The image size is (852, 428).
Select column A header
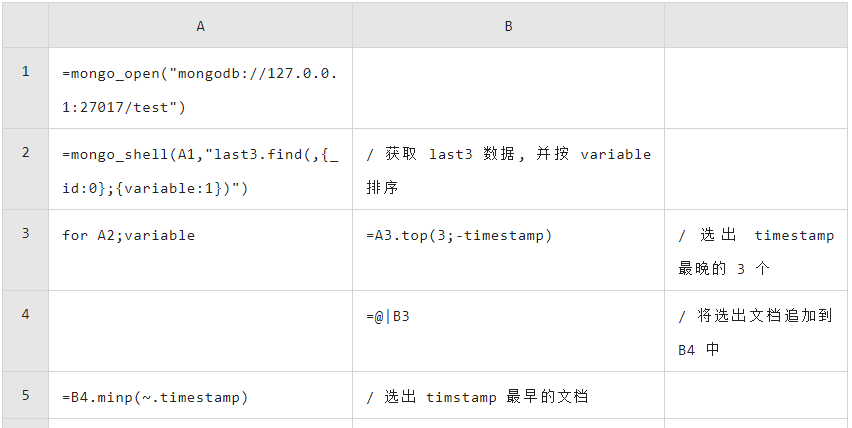pos(201,26)
